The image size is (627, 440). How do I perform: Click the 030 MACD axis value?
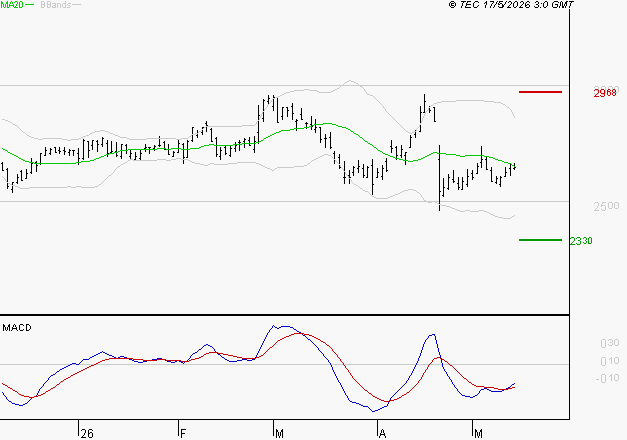point(610,343)
